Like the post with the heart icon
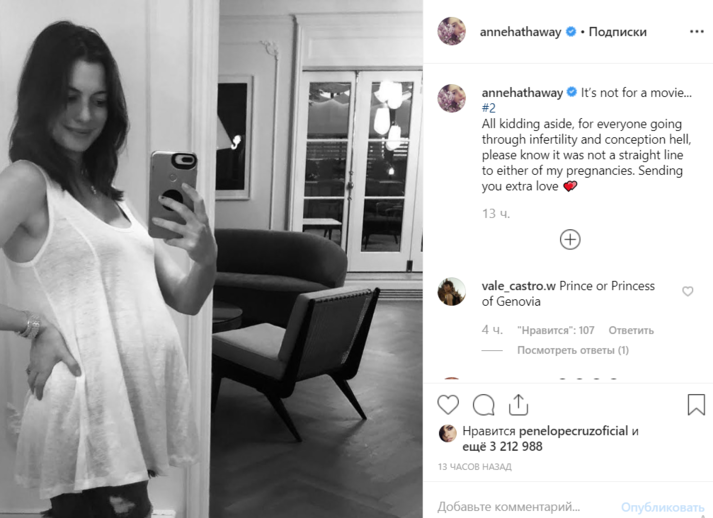The height and width of the screenshot is (518, 713). coord(448,404)
